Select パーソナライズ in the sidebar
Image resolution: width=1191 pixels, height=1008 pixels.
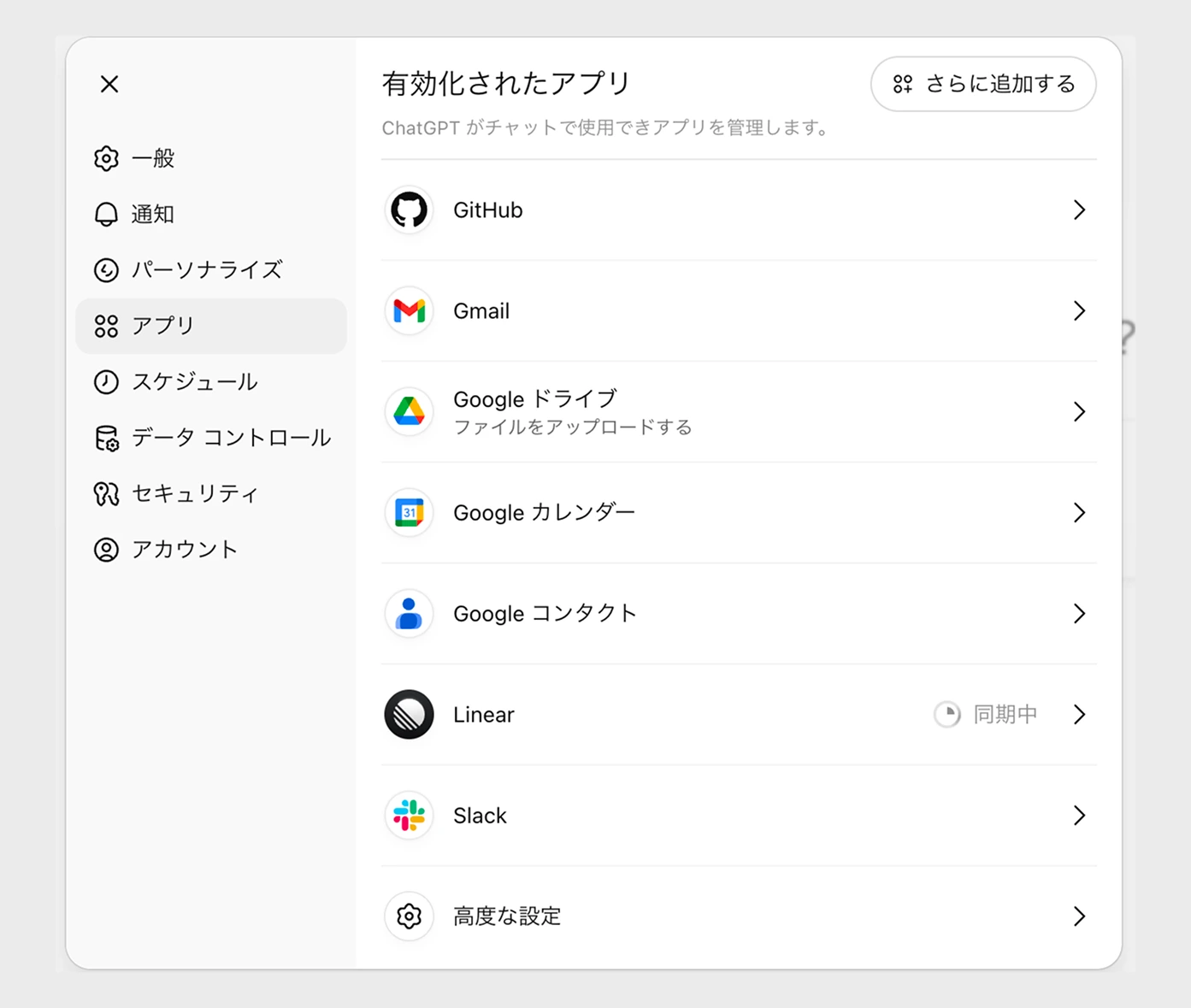(x=211, y=270)
